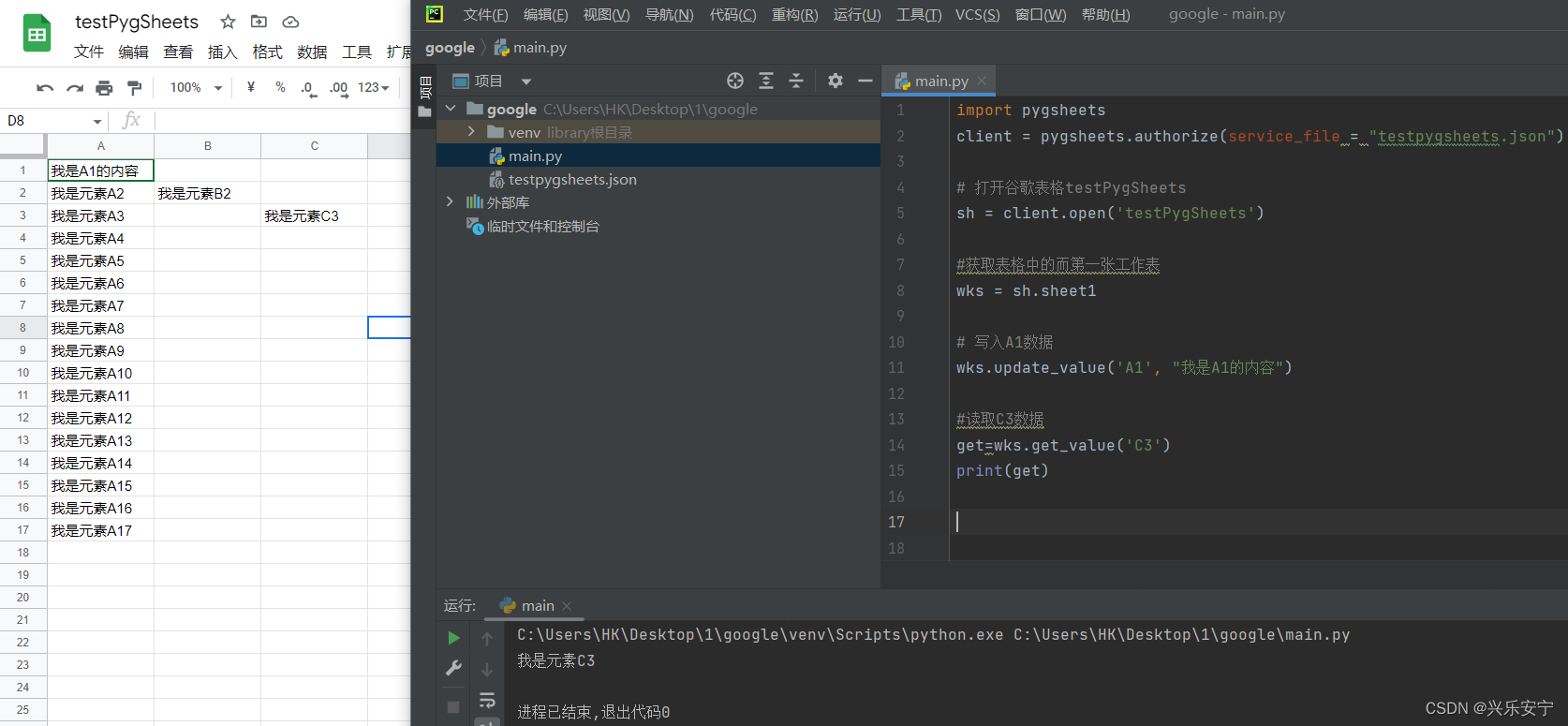Collapse the google project root folder

coord(451,109)
